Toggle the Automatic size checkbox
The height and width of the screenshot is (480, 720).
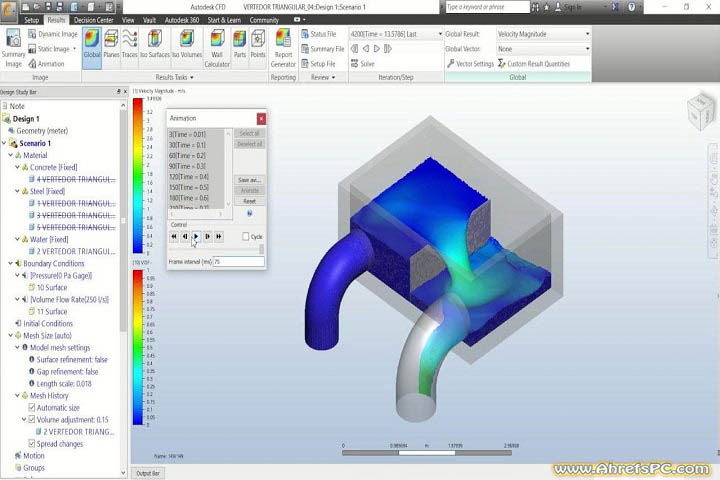32,407
